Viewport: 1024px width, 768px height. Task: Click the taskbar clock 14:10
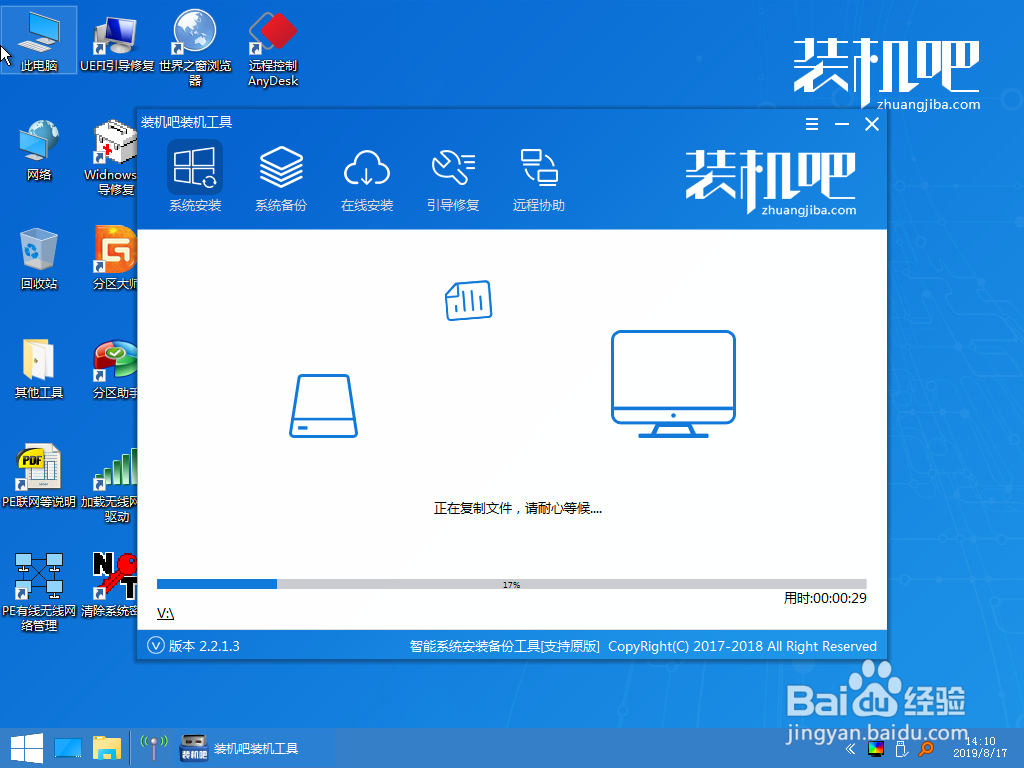point(980,747)
